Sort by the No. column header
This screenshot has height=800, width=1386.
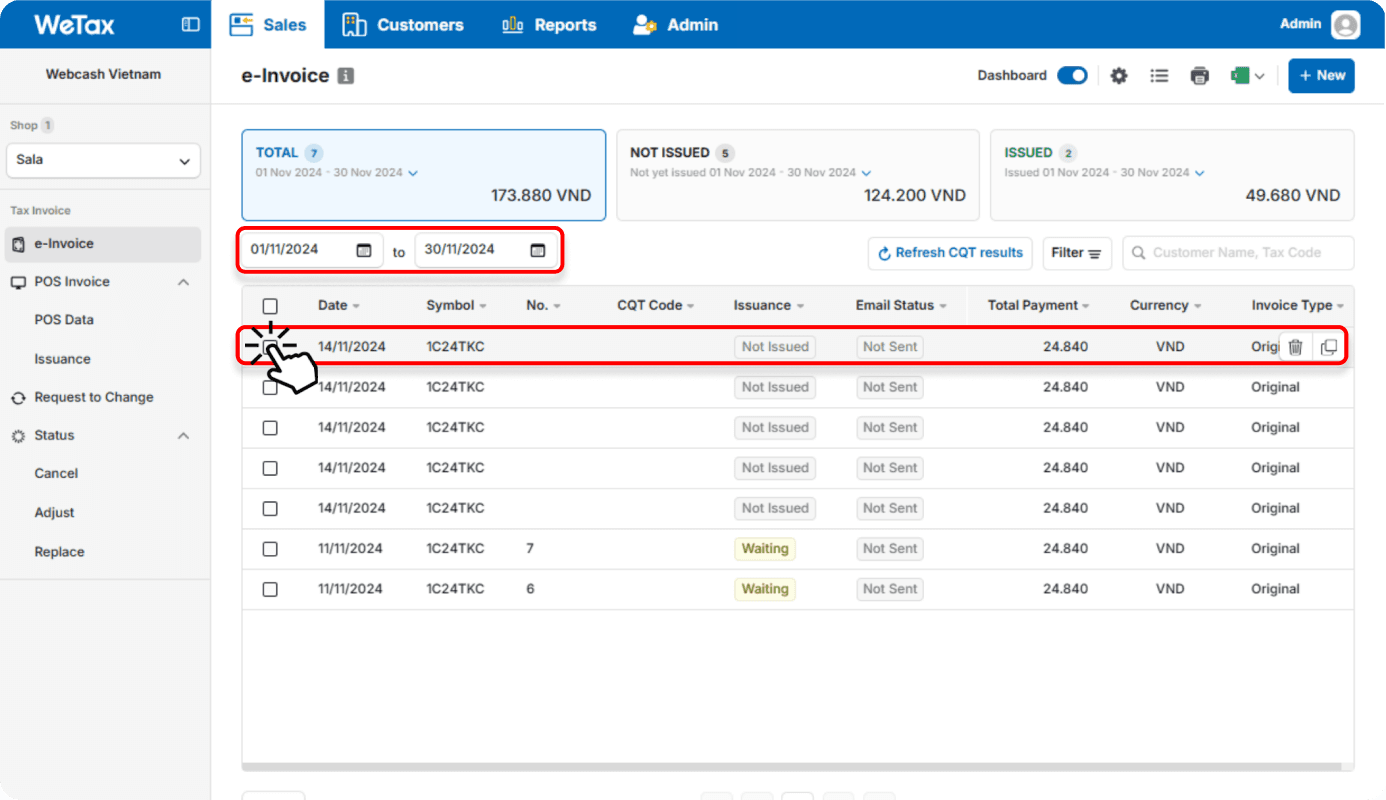point(543,306)
